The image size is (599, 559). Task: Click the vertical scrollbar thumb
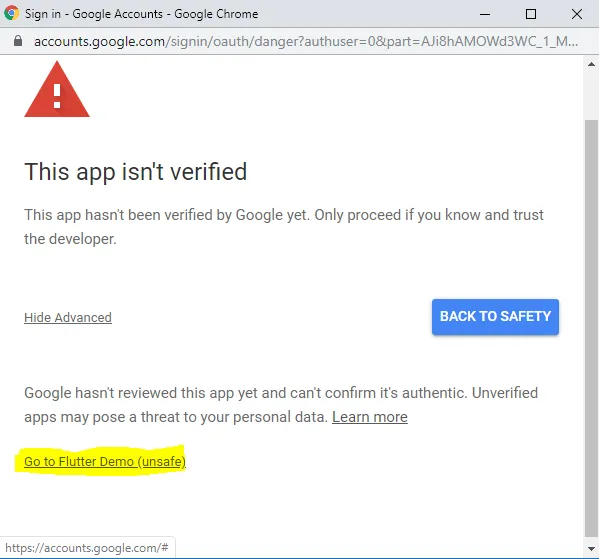click(591, 329)
